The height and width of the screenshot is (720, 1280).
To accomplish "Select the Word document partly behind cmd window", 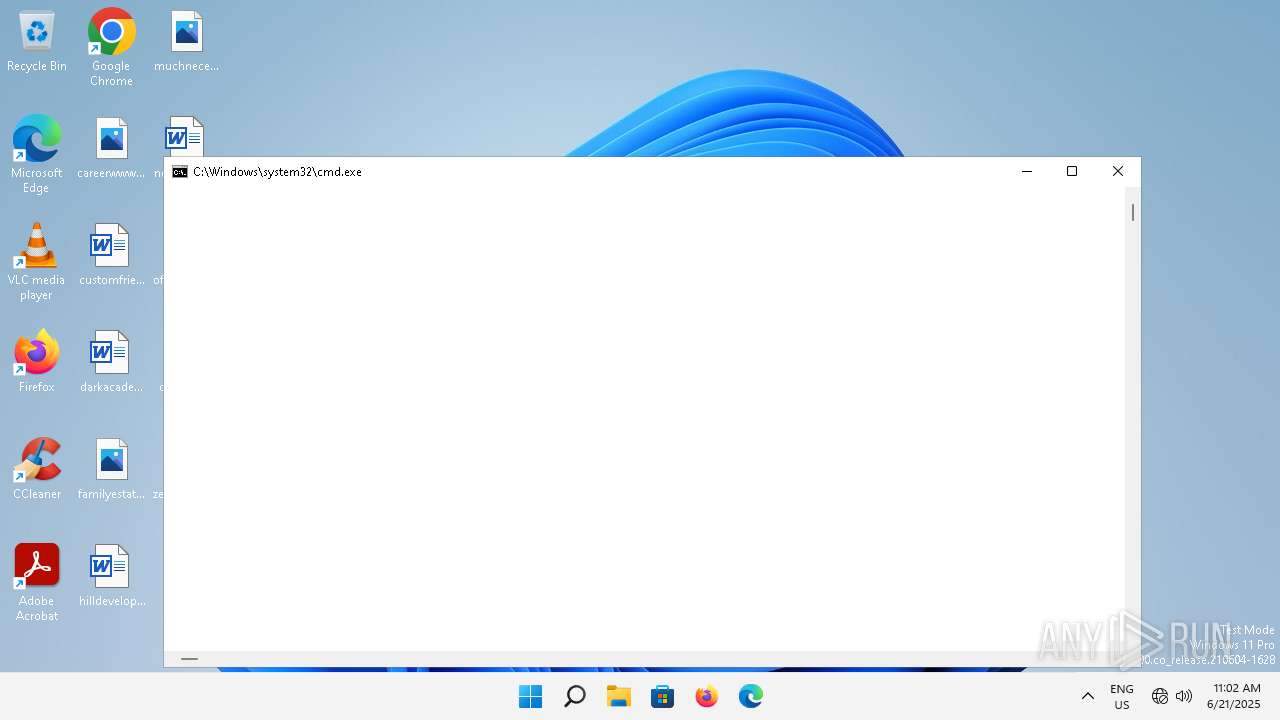I will point(184,137).
